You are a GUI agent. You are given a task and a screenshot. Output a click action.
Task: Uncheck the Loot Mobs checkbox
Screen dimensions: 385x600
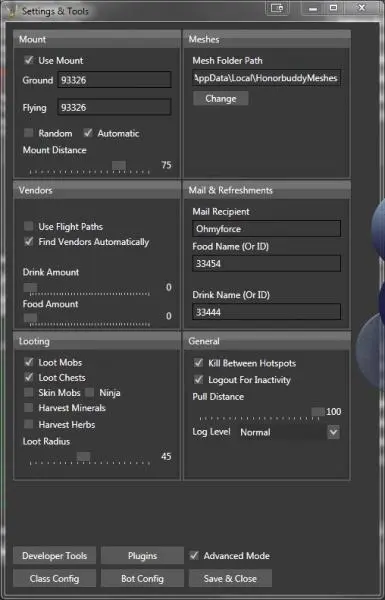click(x=29, y=362)
